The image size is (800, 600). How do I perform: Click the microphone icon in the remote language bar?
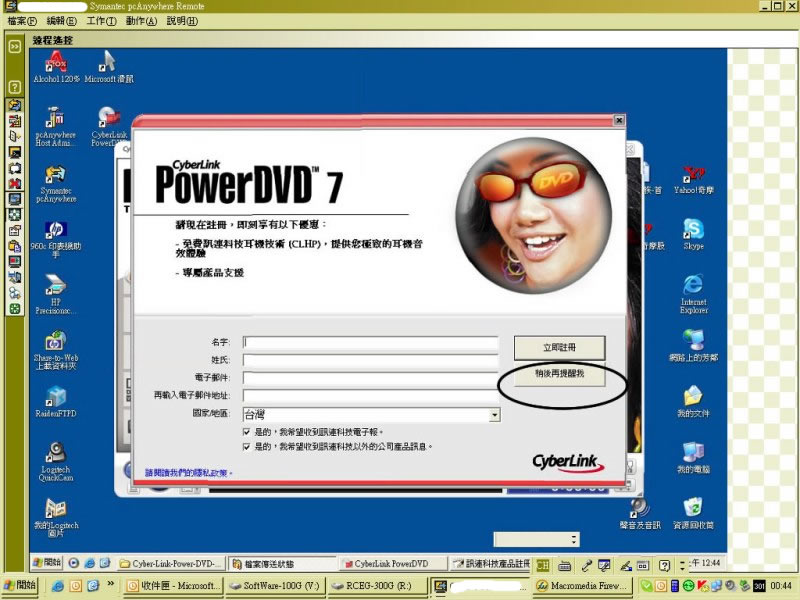(586, 565)
